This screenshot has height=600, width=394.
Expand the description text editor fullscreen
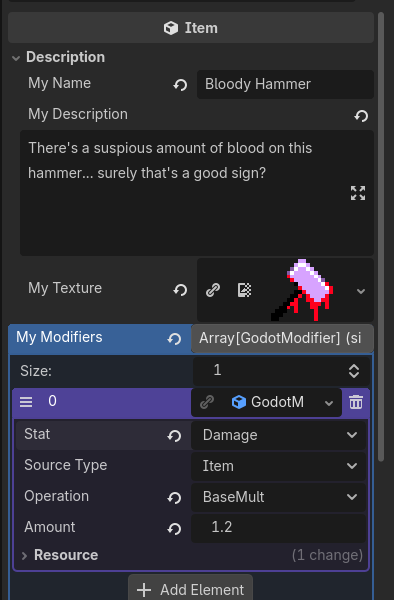(x=358, y=193)
